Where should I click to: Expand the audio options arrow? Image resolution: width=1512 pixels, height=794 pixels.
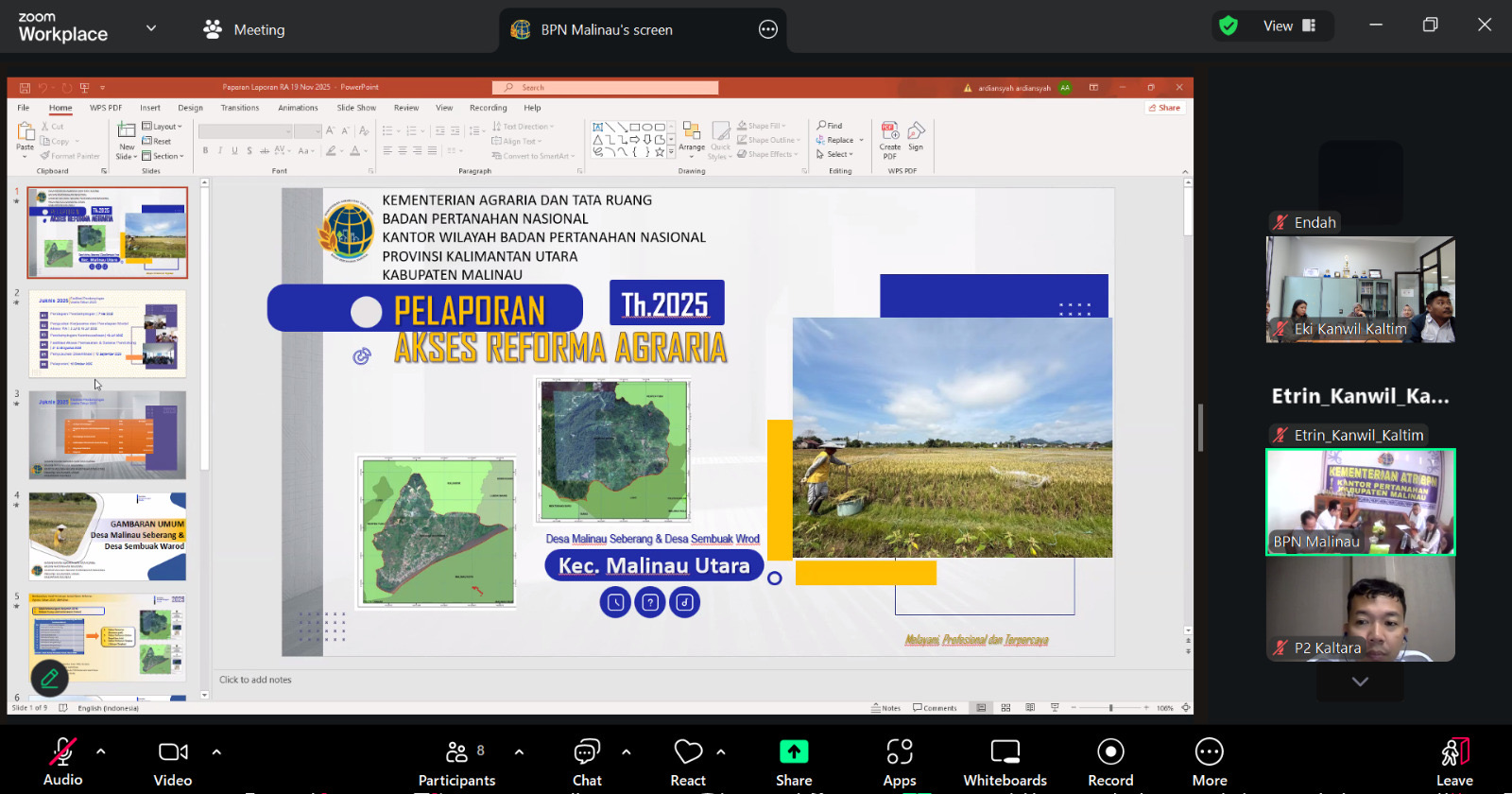[101, 752]
